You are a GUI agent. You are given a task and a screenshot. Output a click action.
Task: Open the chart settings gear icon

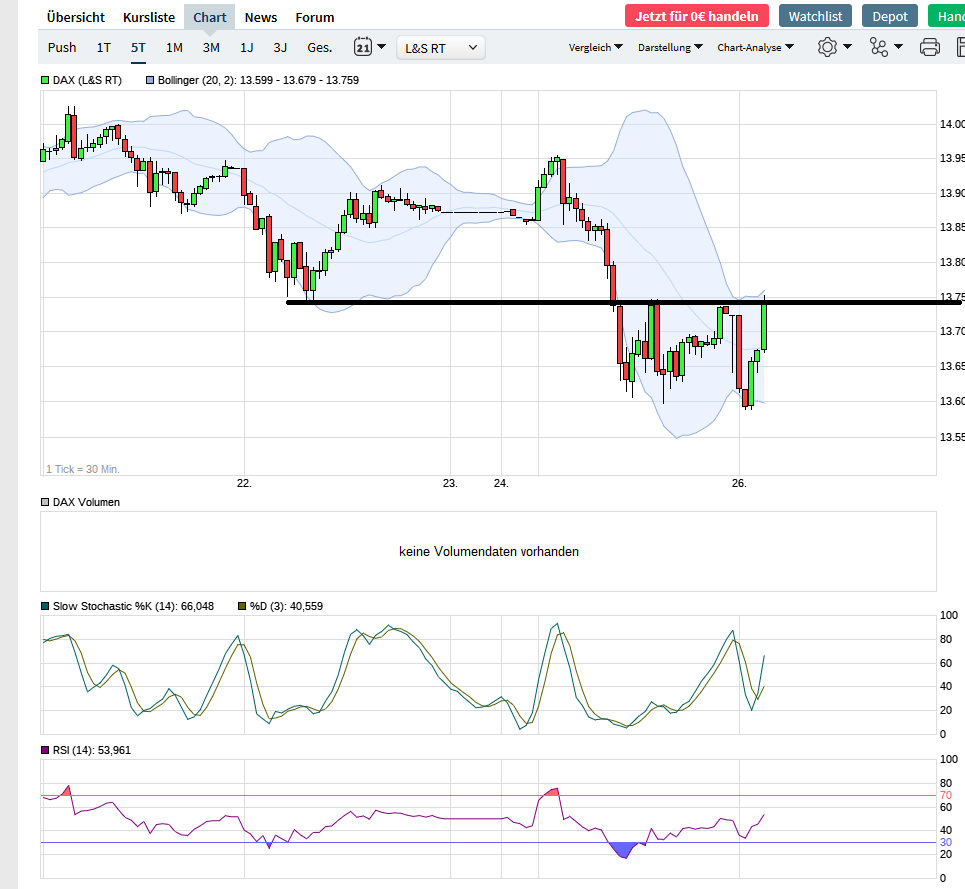pyautogui.click(x=828, y=46)
